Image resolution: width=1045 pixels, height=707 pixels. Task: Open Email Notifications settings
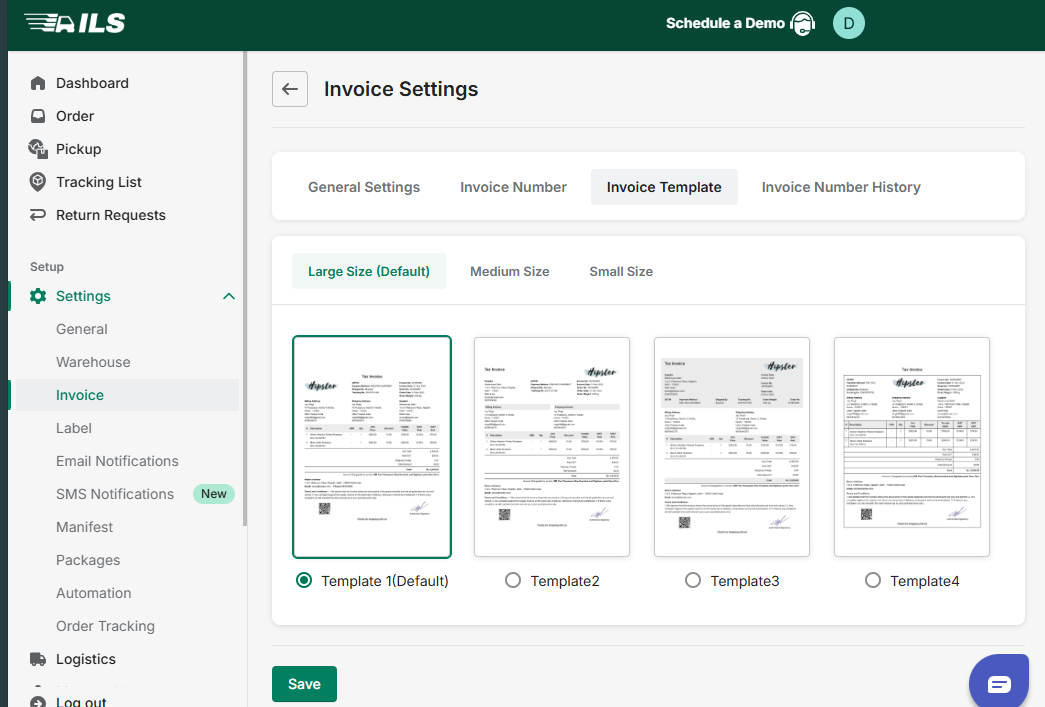(117, 461)
